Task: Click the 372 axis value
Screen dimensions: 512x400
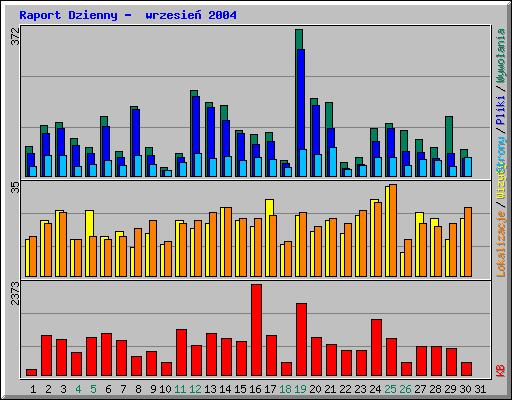Action: (15, 36)
